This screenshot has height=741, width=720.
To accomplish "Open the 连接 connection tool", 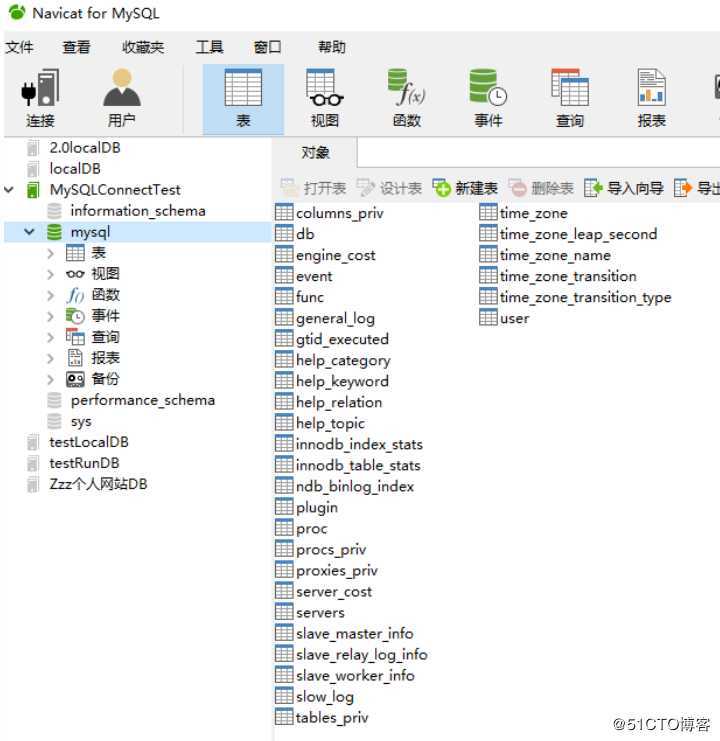I will tap(41, 99).
